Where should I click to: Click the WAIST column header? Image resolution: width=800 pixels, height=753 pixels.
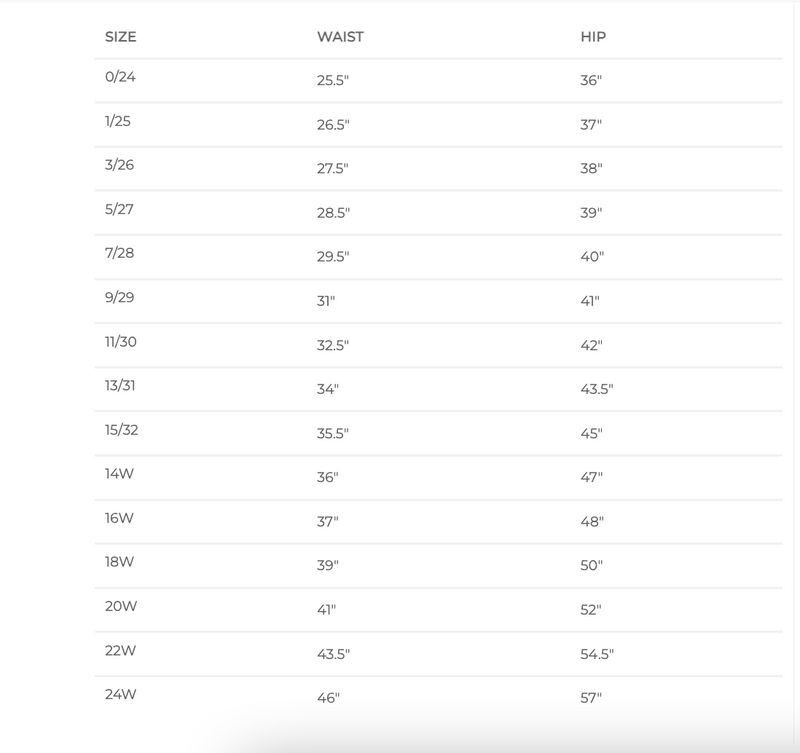(340, 37)
